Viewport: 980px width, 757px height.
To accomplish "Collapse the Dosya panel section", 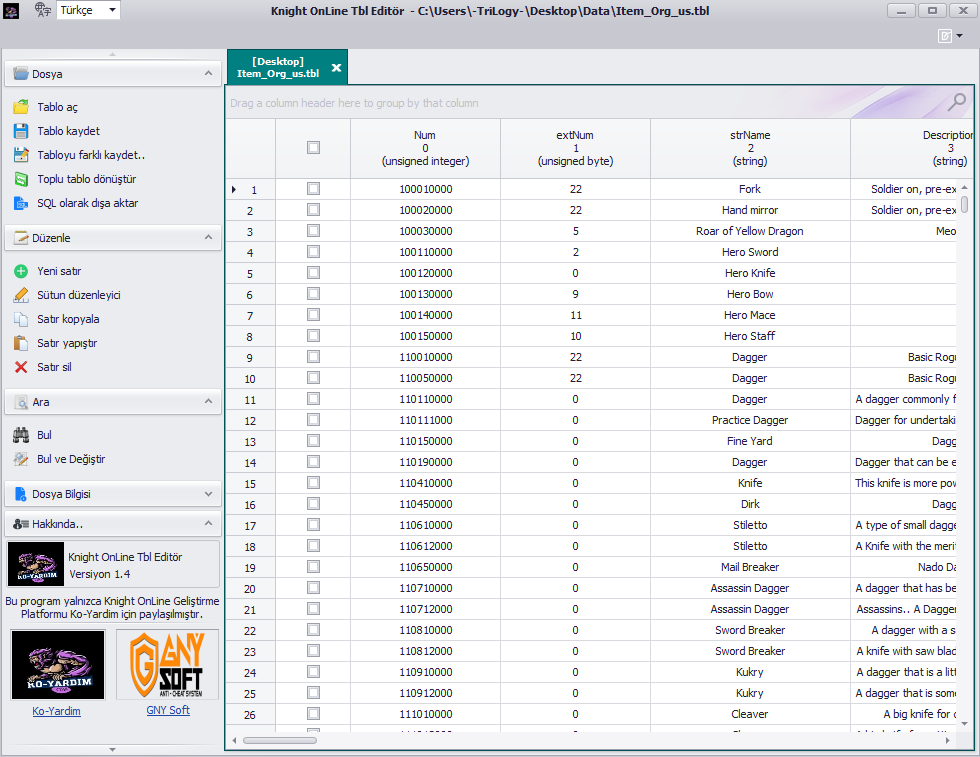I will [x=207, y=73].
